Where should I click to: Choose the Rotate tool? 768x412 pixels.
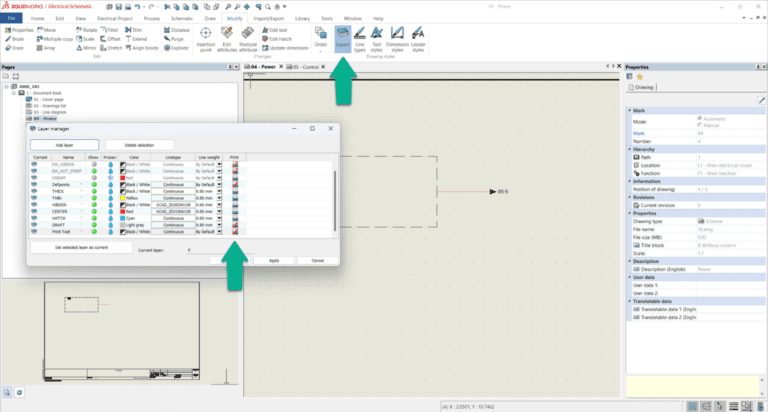[87, 30]
